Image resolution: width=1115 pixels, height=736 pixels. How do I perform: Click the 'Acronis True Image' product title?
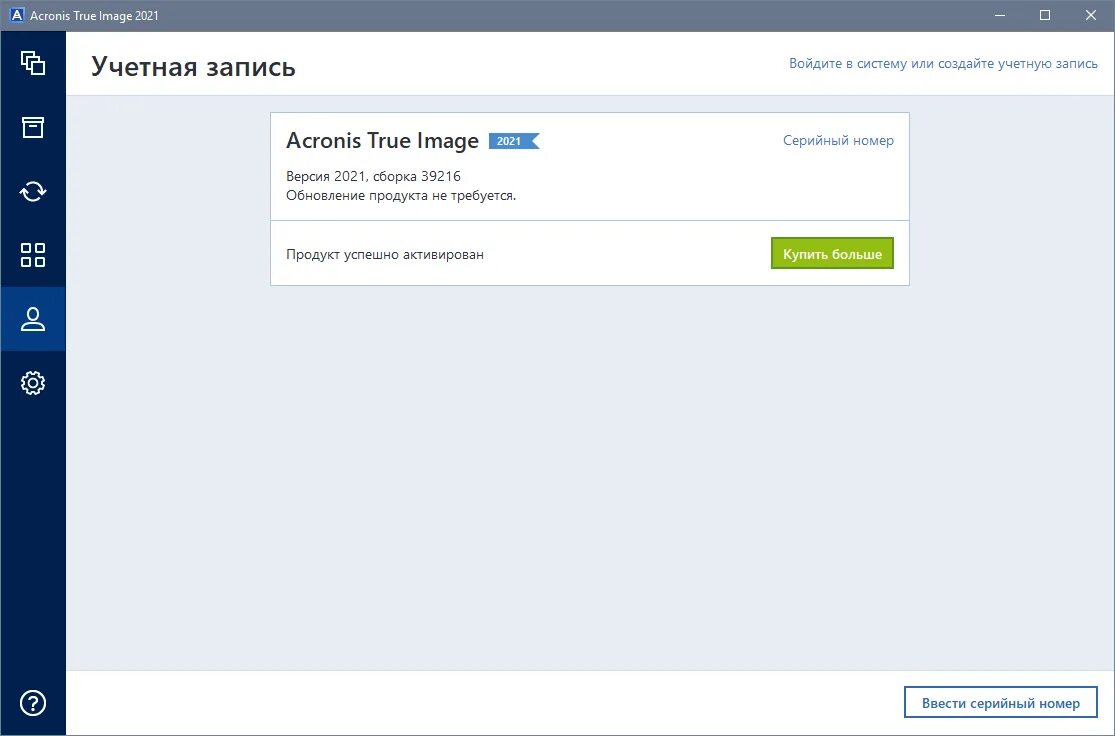point(382,140)
